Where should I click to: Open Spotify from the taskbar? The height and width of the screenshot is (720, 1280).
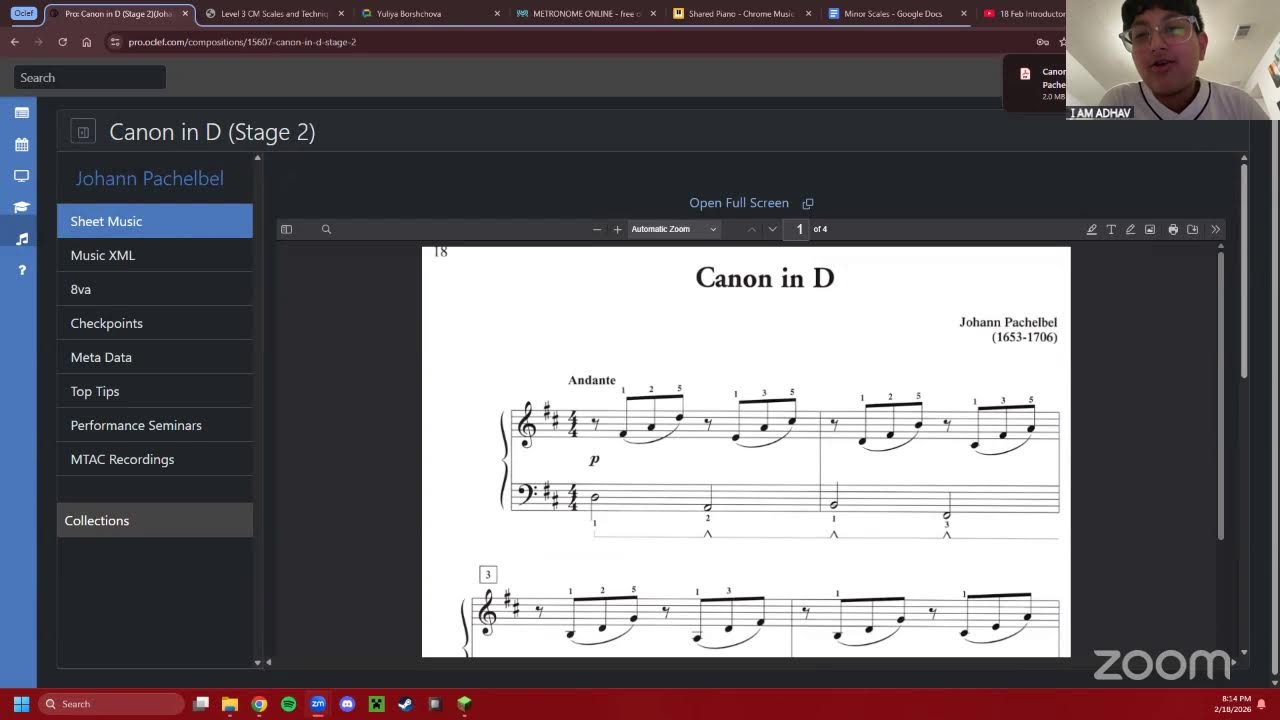(288, 704)
